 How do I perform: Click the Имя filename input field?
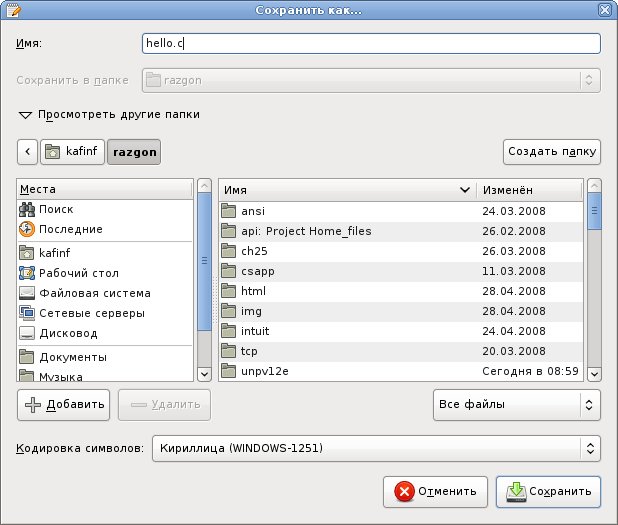pos(371,43)
